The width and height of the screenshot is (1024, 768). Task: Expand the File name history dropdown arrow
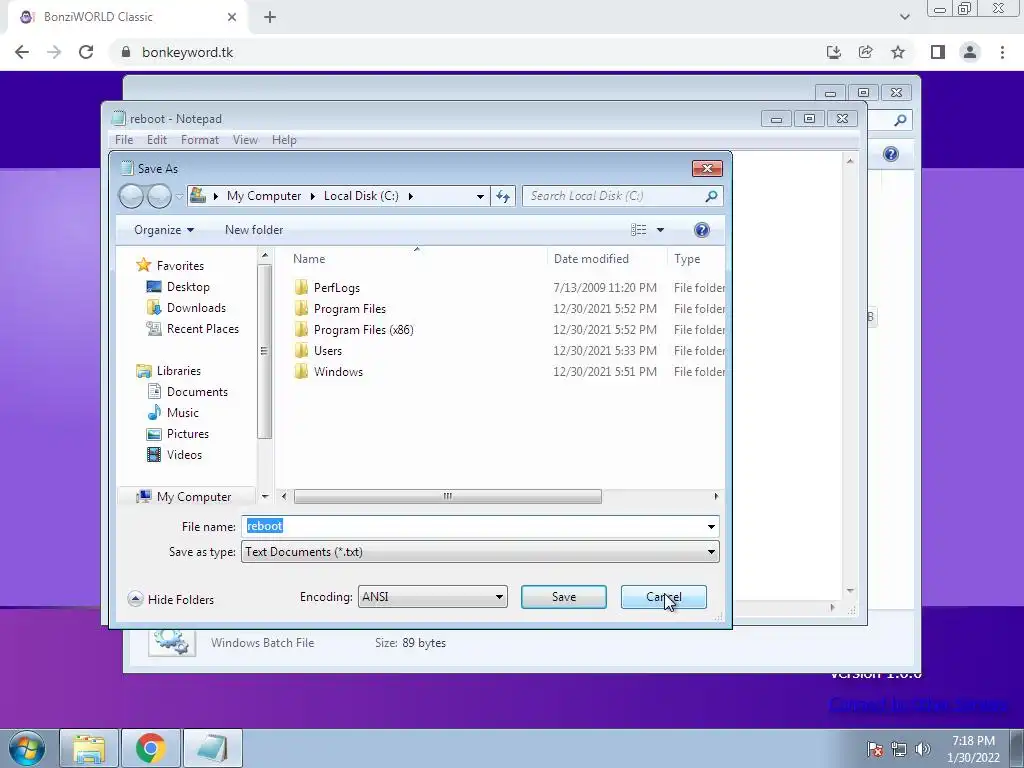[711, 526]
